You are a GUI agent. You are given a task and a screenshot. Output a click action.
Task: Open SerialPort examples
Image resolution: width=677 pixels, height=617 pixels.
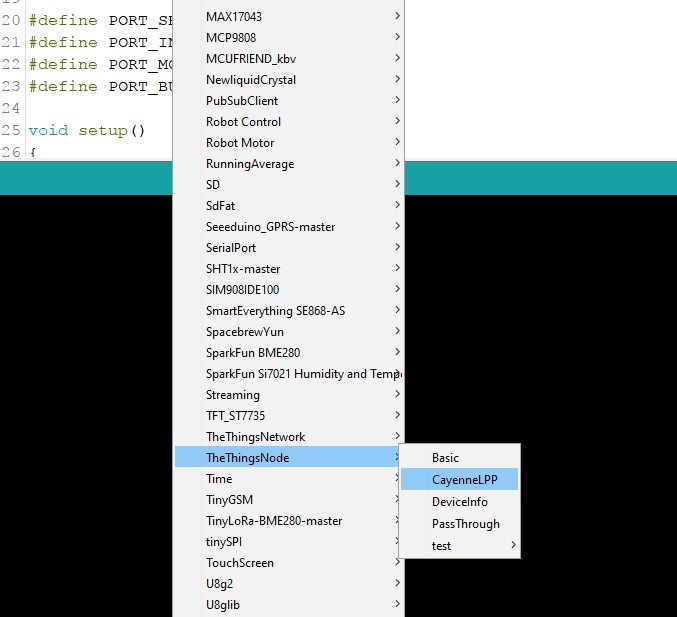click(288, 247)
